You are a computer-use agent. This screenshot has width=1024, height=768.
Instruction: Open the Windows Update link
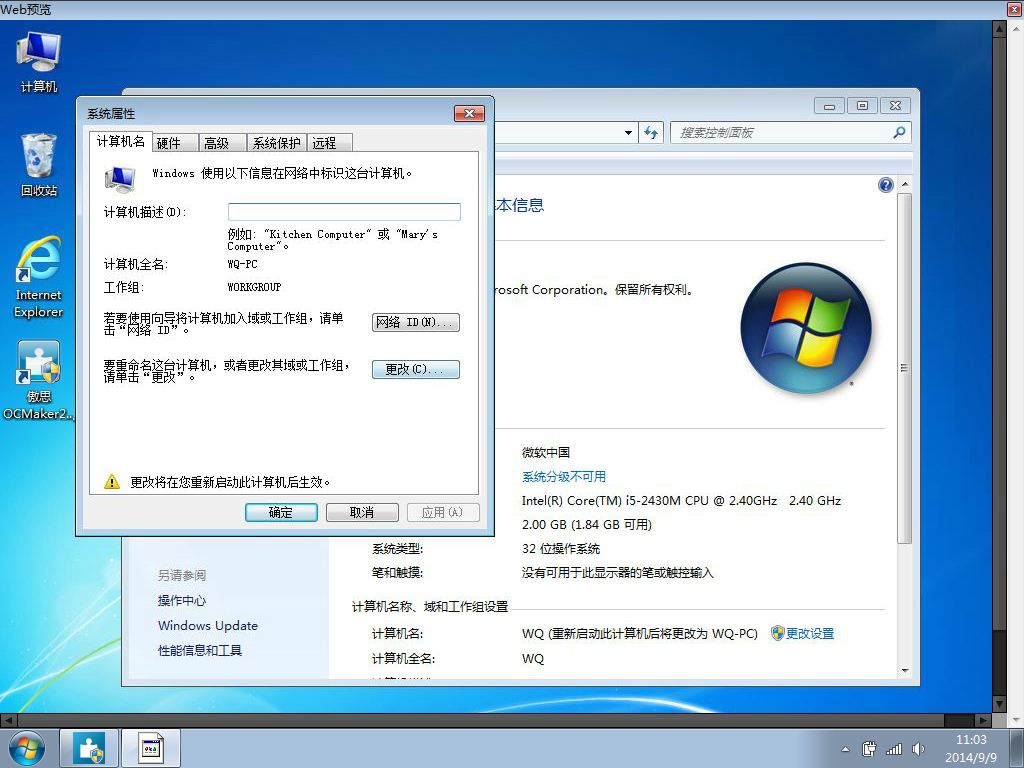tap(208, 626)
